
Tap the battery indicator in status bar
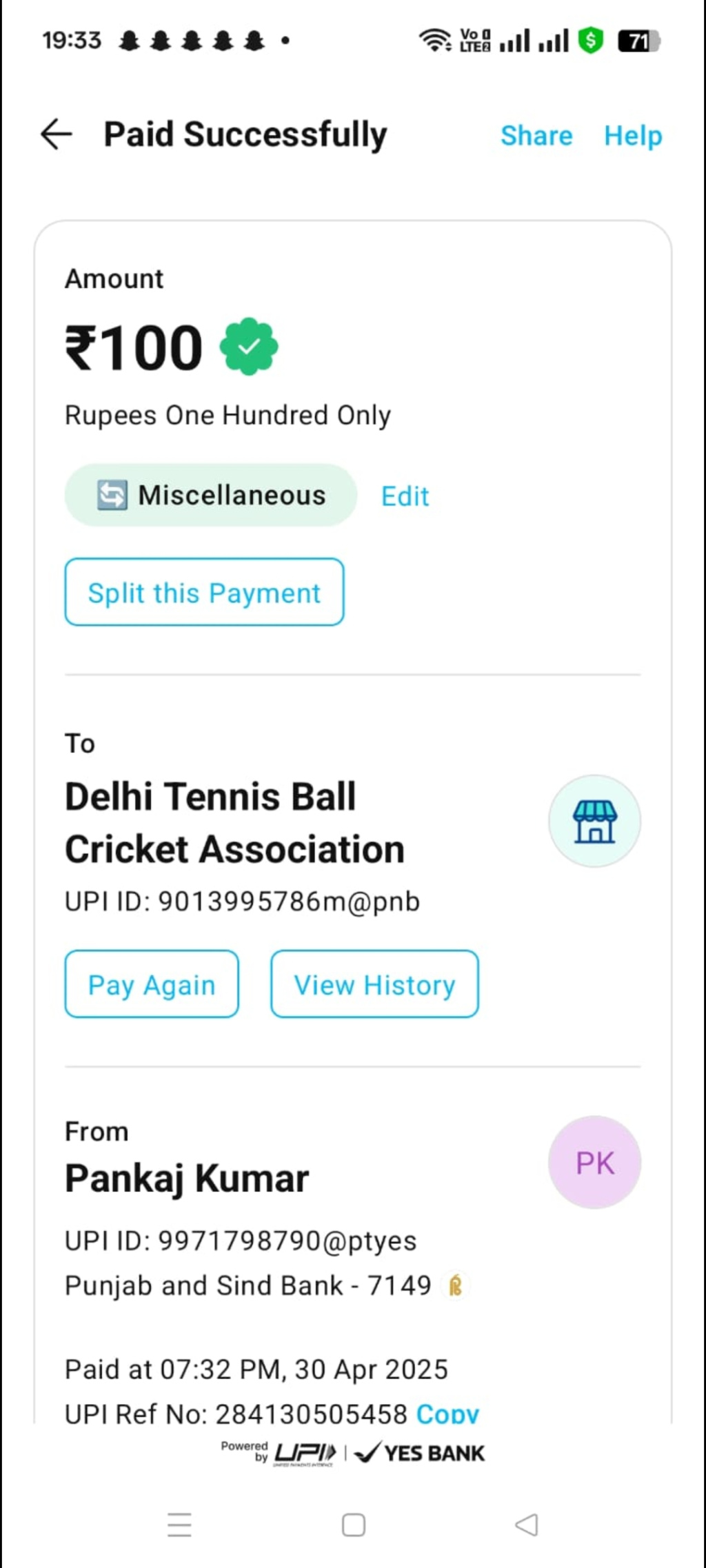click(x=639, y=41)
